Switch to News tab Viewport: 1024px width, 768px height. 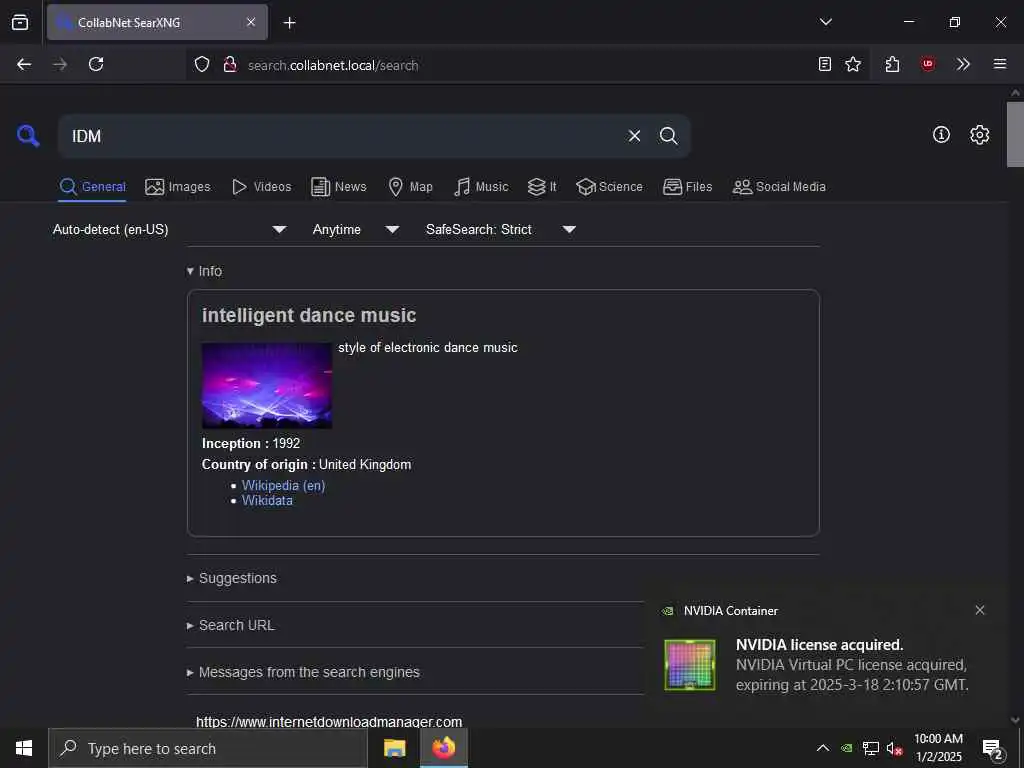339,187
